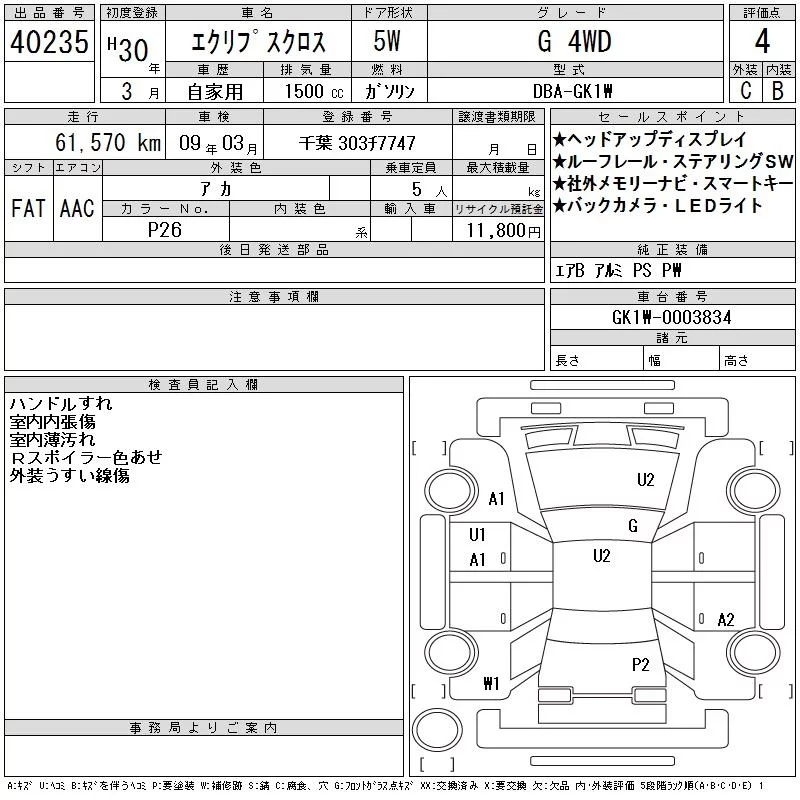
Task: Click inspector note Rスポイラー色あせ
Action: [x=86, y=457]
